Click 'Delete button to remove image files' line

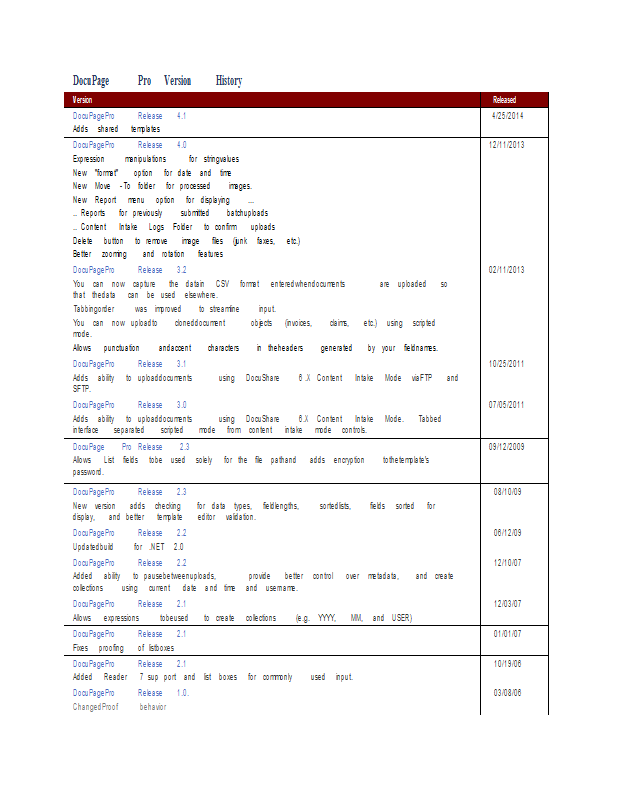pyautogui.click(x=186, y=241)
